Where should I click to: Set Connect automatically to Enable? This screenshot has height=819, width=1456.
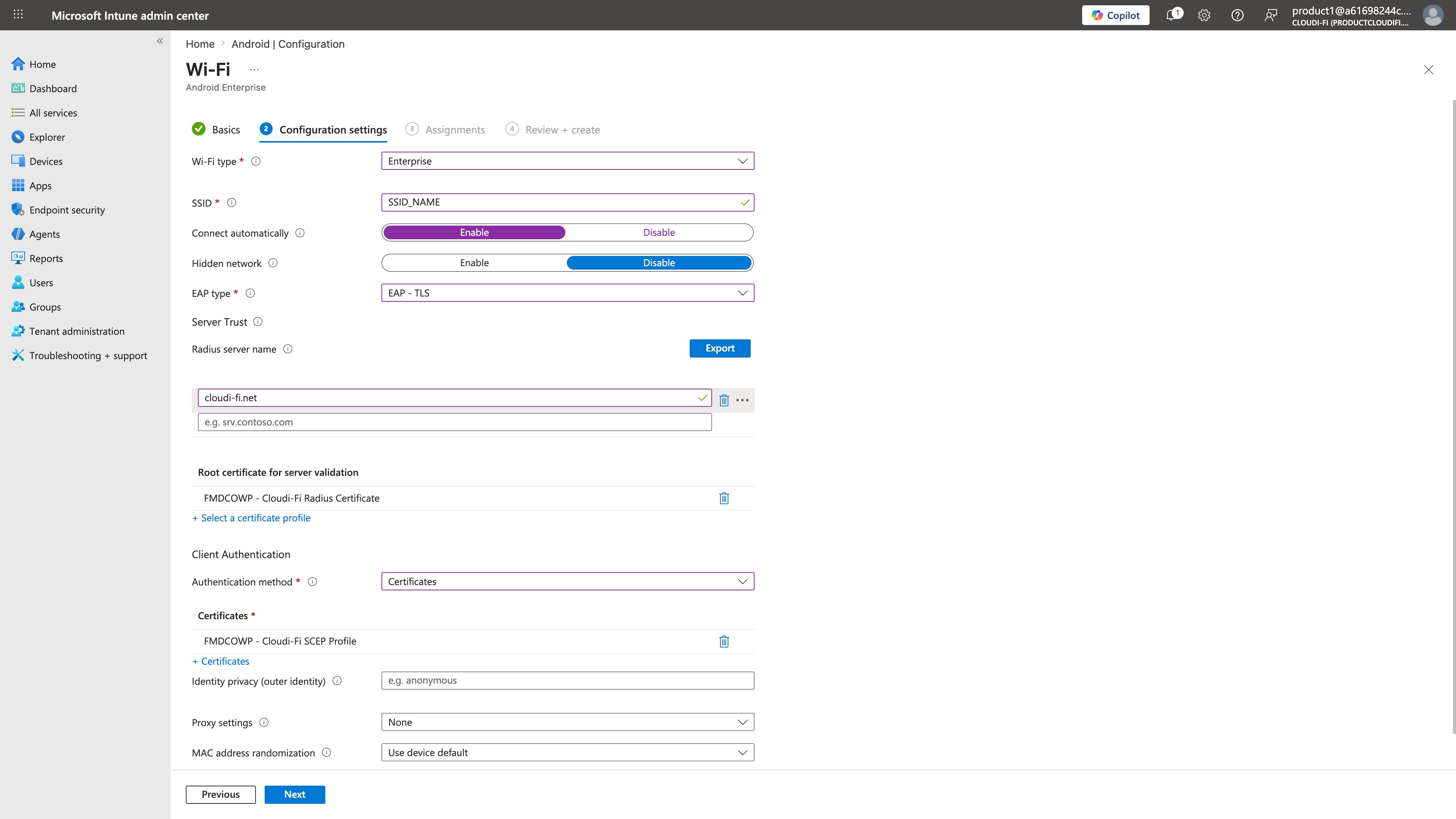coord(474,232)
